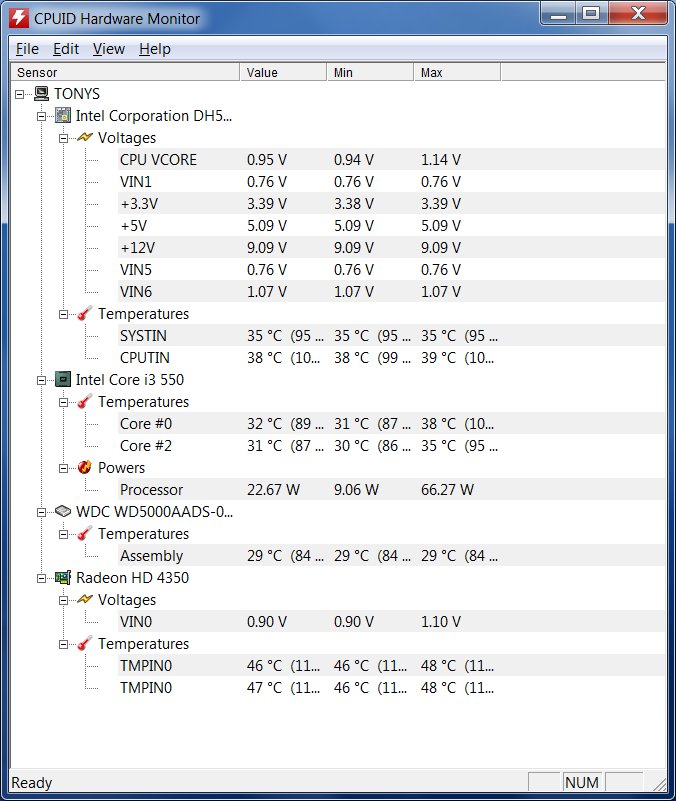This screenshot has width=676, height=801.
Task: Click the TONYS computer icon
Action: point(41,93)
